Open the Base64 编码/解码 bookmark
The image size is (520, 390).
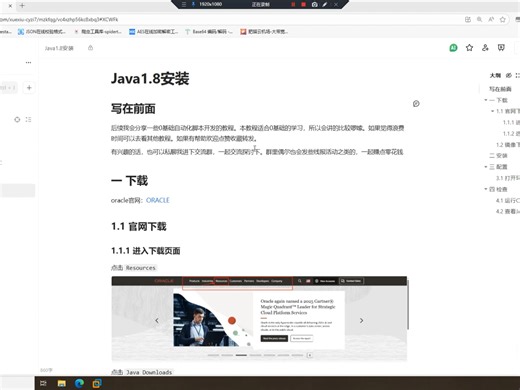point(208,32)
